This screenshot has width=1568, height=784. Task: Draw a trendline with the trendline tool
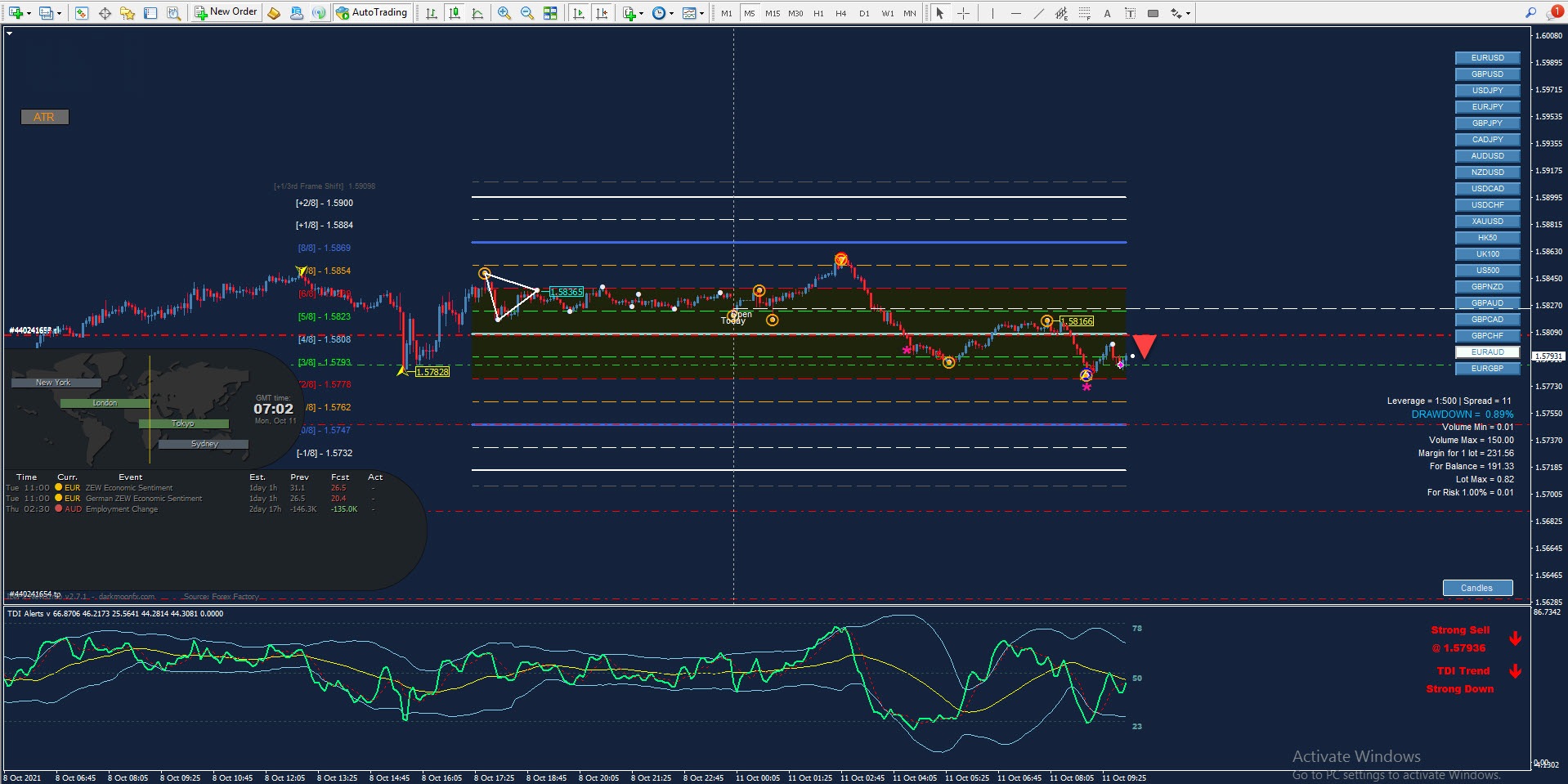tap(1038, 13)
